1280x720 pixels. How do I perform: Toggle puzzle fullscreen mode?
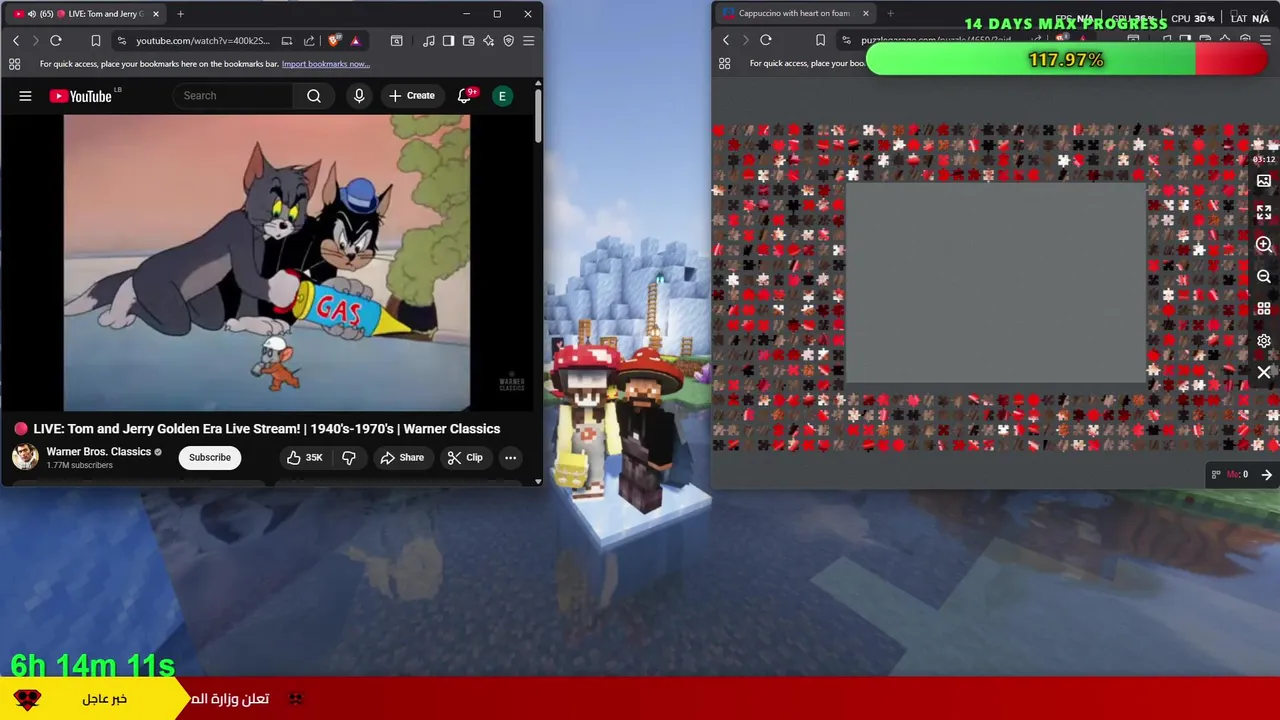(x=1264, y=213)
